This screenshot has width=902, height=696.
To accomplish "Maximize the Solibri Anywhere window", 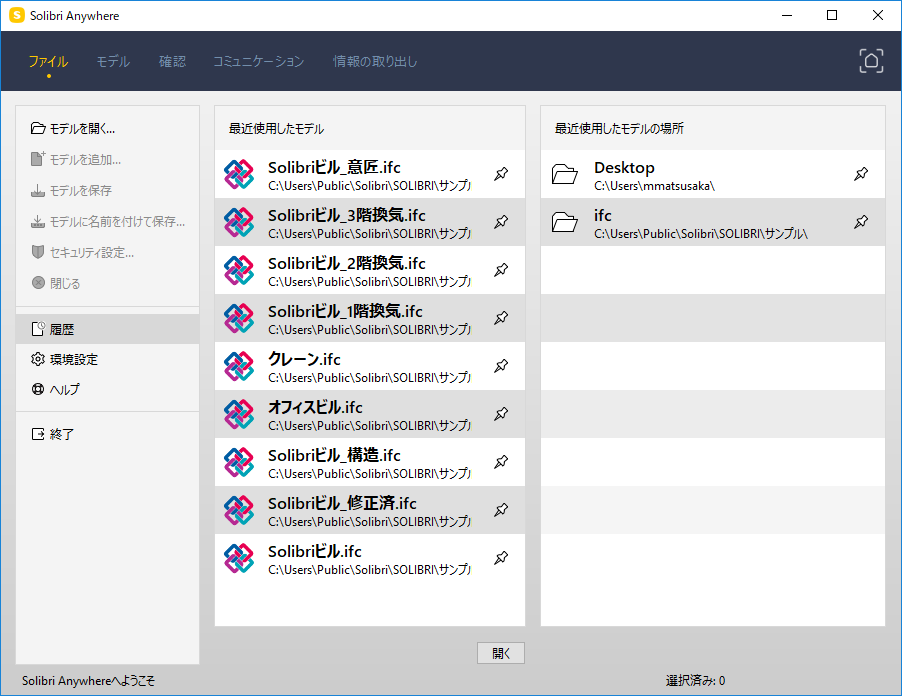I will click(832, 16).
